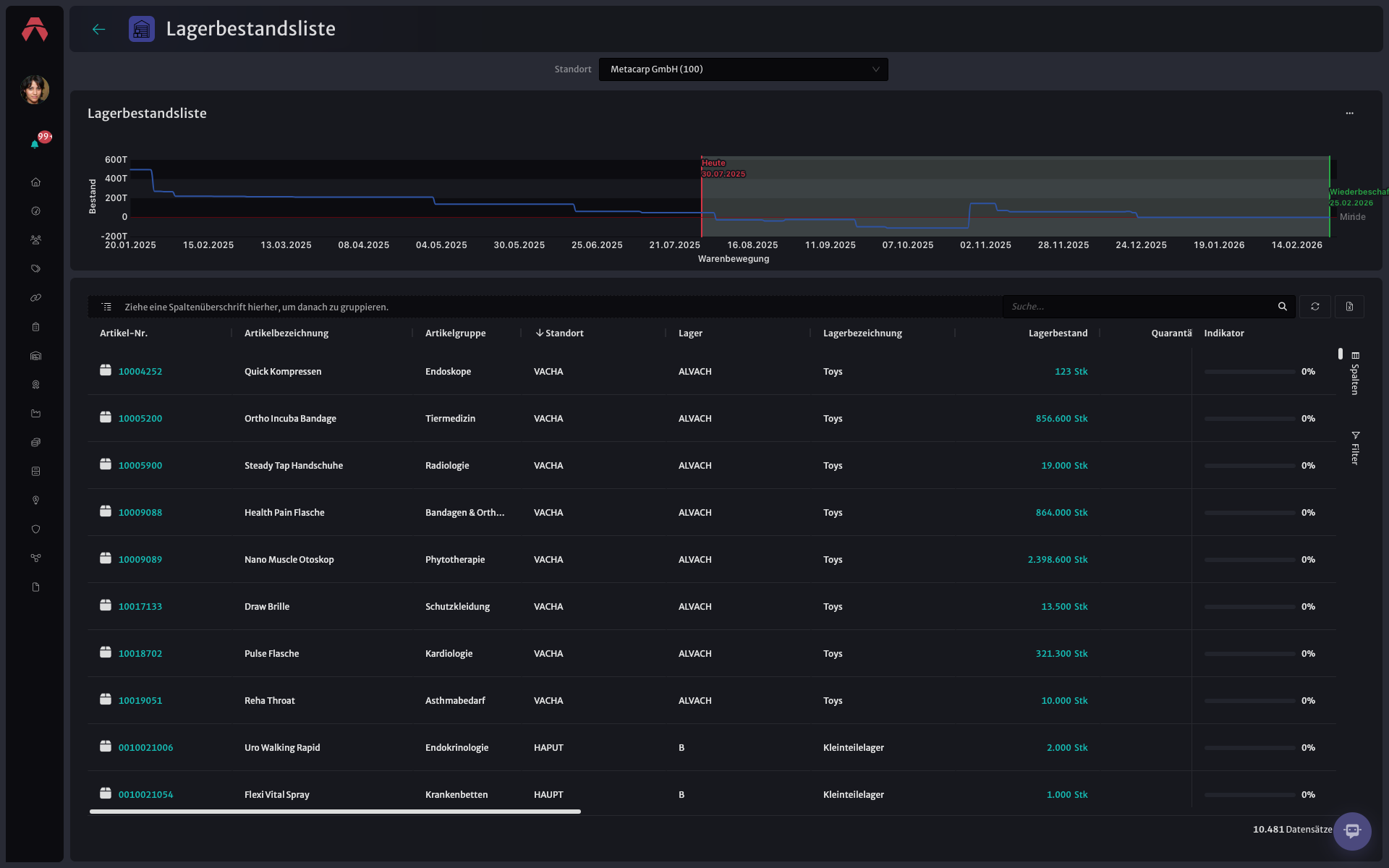Open the chat support bubble

click(1352, 831)
